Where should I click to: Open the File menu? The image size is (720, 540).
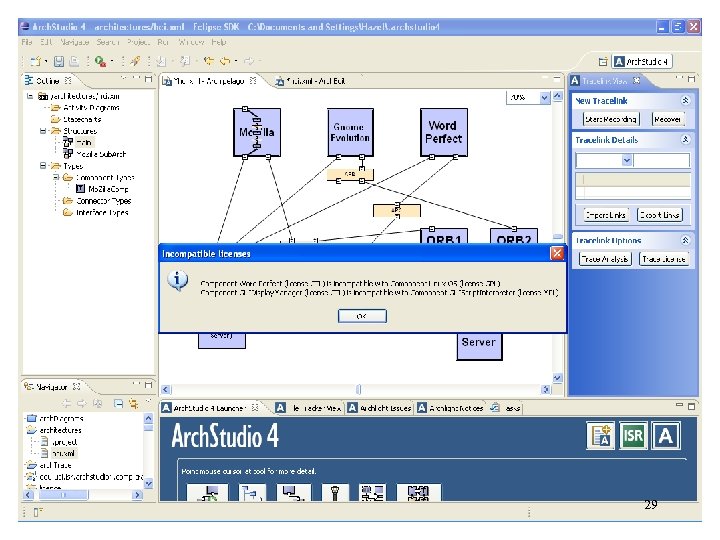tap(27, 42)
